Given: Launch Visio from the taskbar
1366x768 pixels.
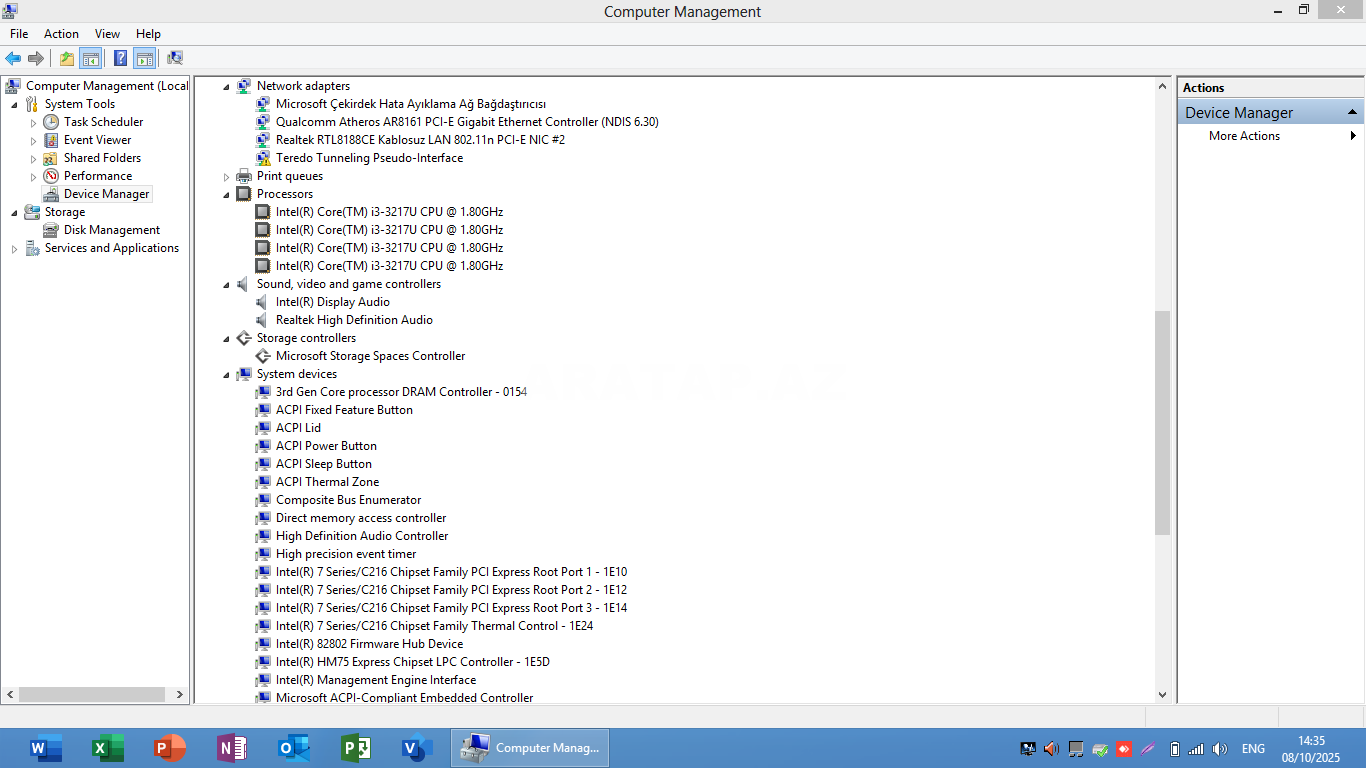Looking at the screenshot, I should (x=417, y=748).
